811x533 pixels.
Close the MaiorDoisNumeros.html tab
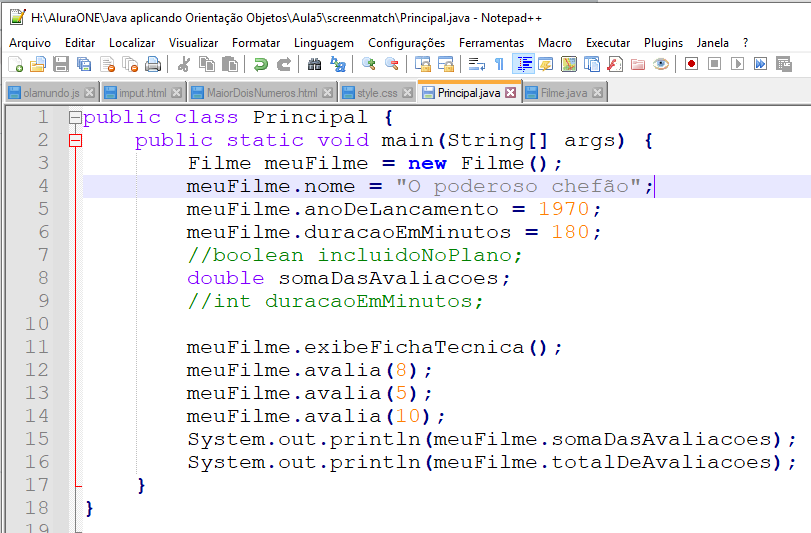327,93
